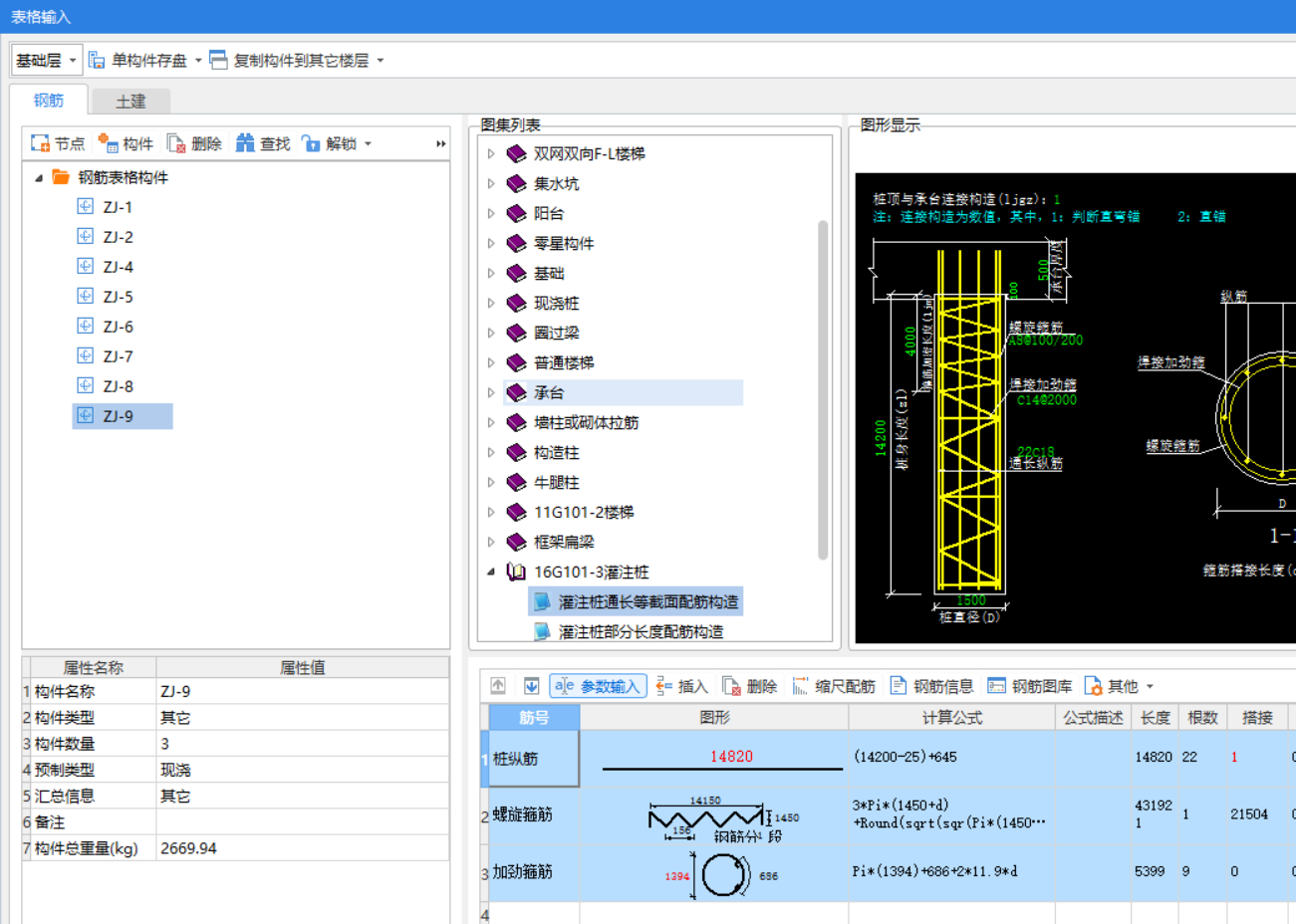Viewport: 1296px width, 924px height.
Task: Click the 复制构件到其它楼层 icon
Action: (x=218, y=60)
